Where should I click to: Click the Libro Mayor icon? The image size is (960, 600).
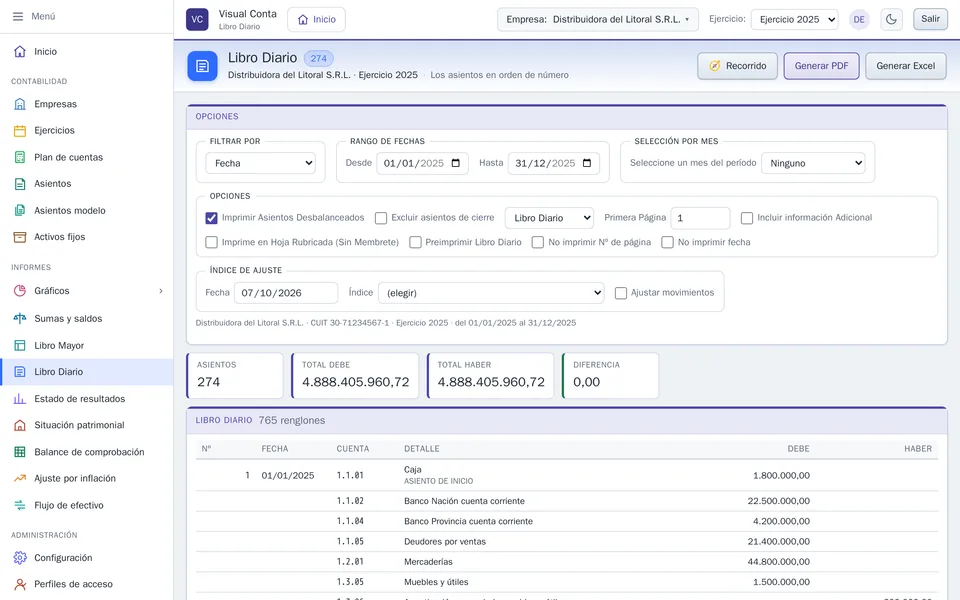(x=20, y=345)
